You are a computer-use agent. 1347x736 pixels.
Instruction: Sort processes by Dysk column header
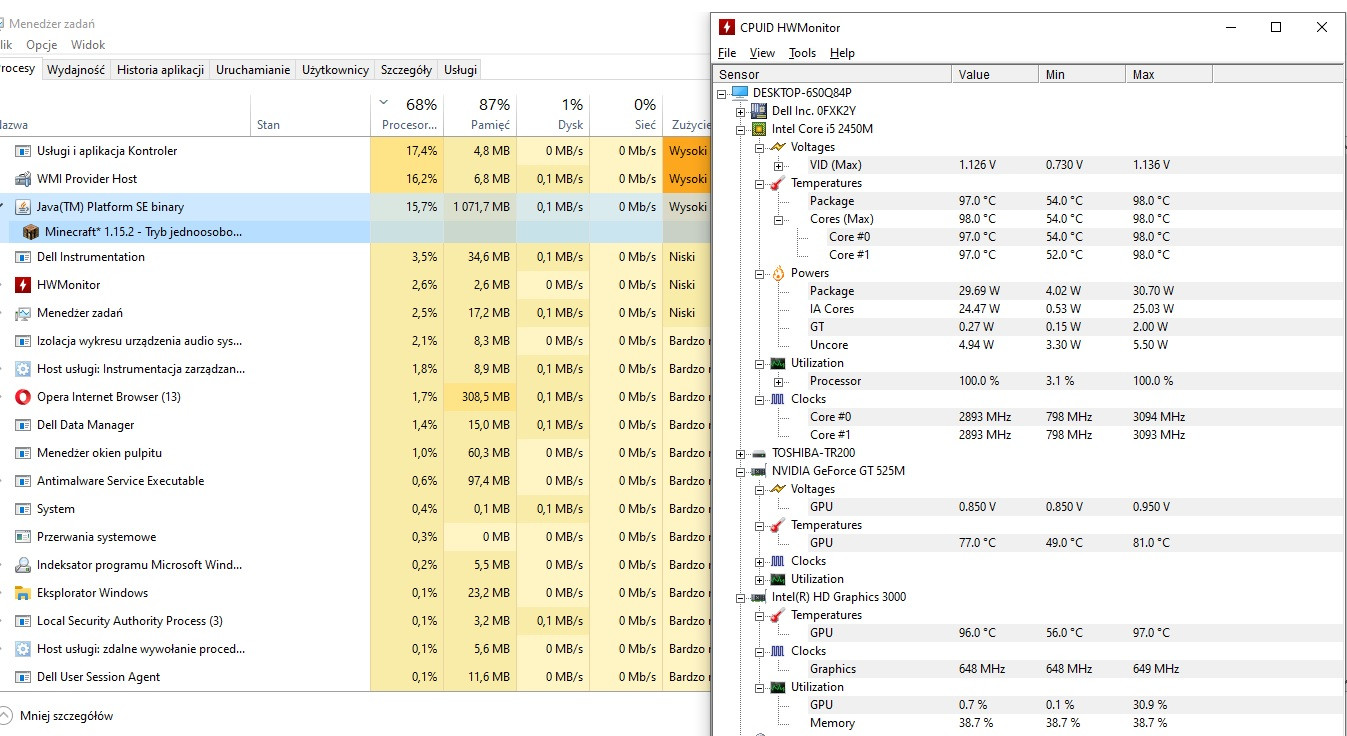click(554, 114)
